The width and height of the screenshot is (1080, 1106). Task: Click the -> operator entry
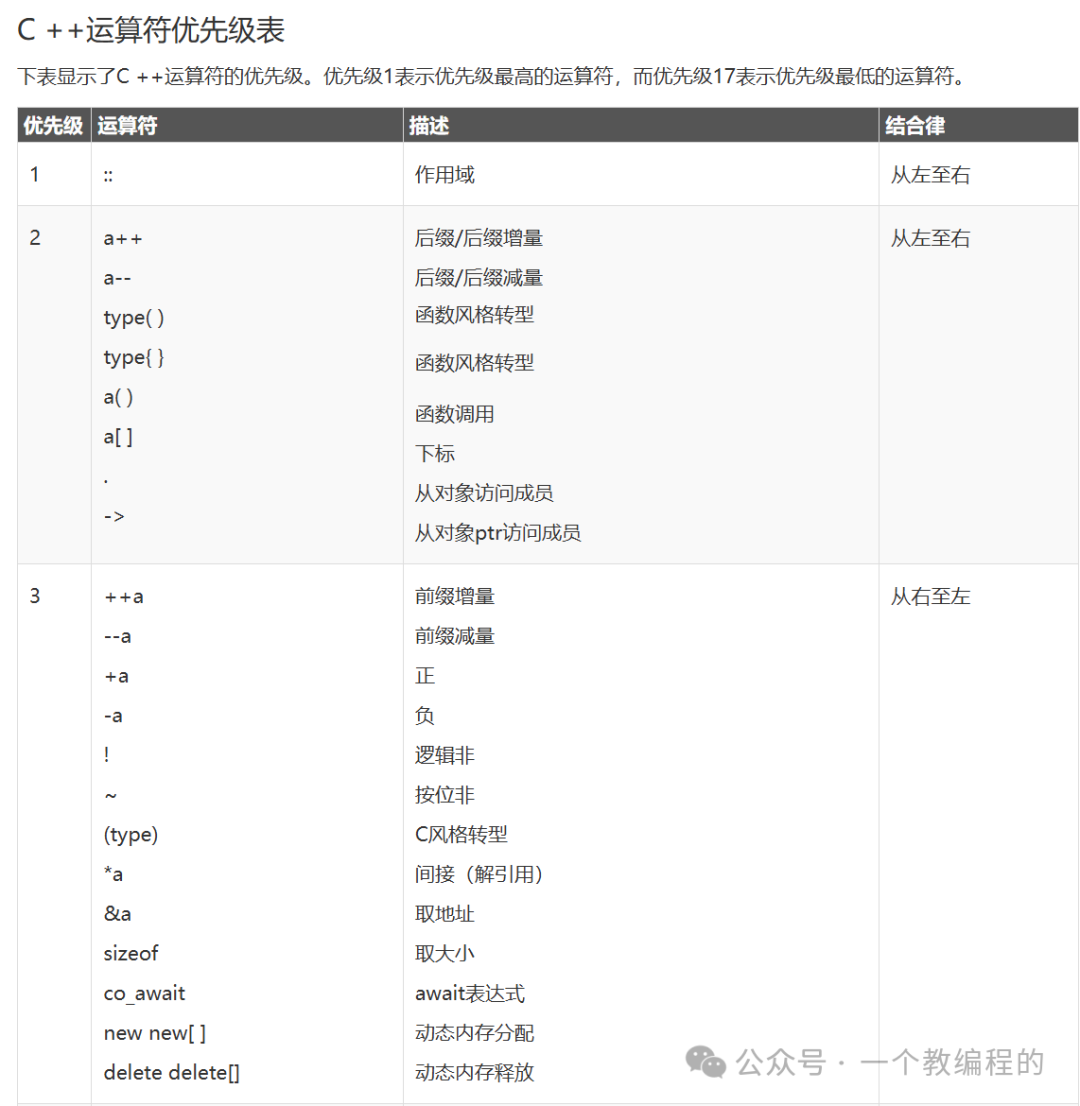click(x=114, y=516)
